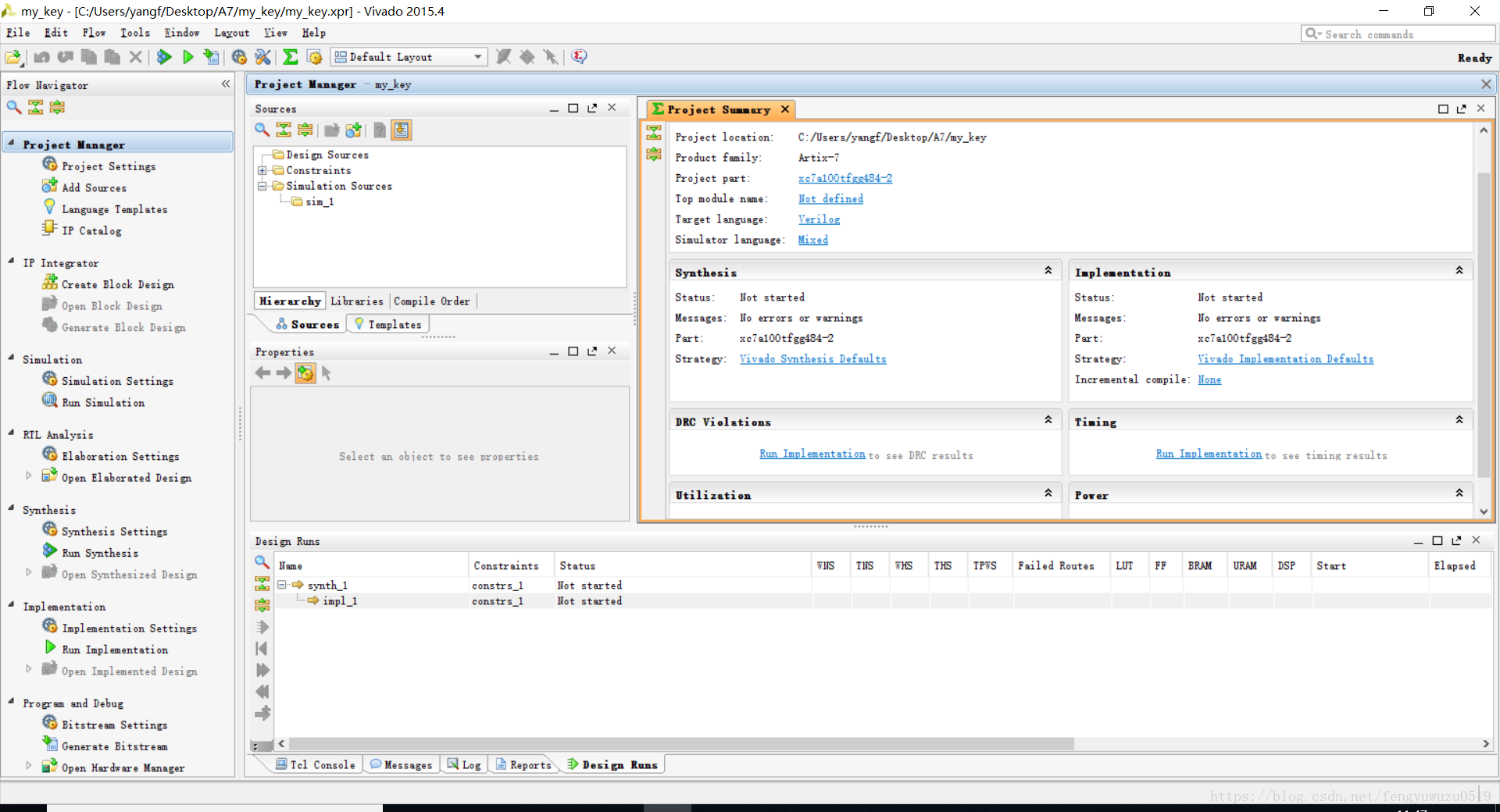This screenshot has width=1500, height=812.
Task: Collapse synth_1 run in Design Runs
Action: [283, 585]
